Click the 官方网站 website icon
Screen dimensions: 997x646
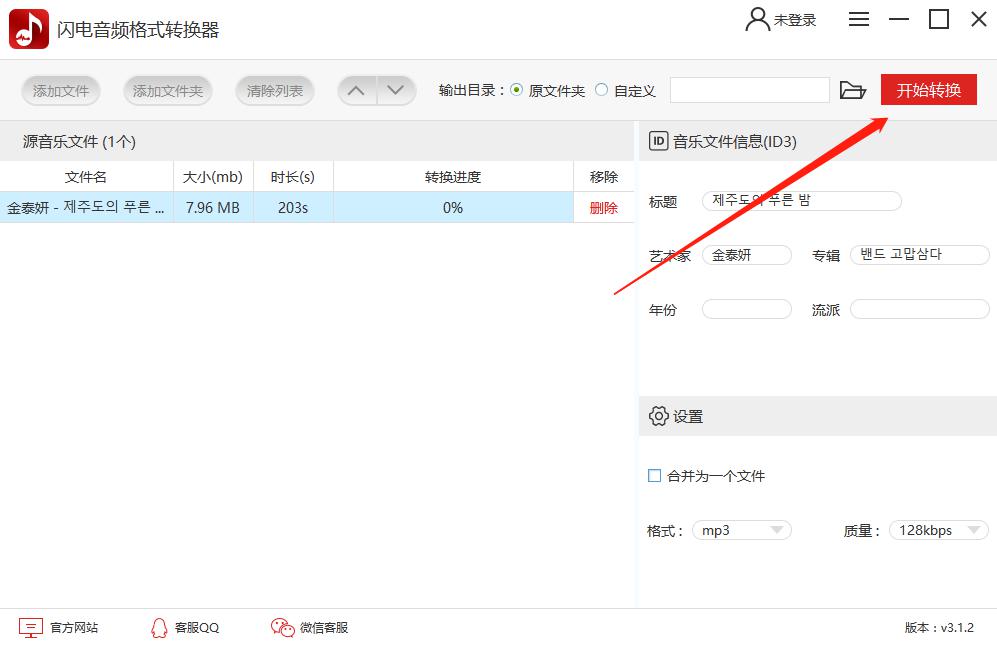(32, 628)
